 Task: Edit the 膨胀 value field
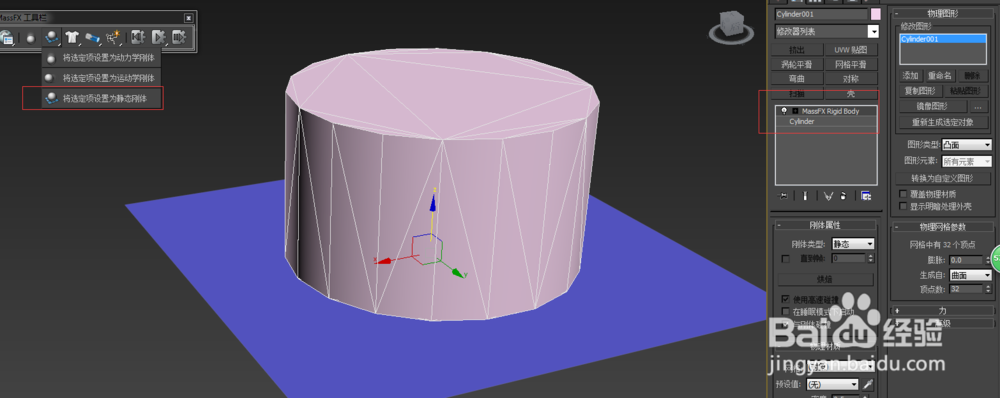coord(966,260)
